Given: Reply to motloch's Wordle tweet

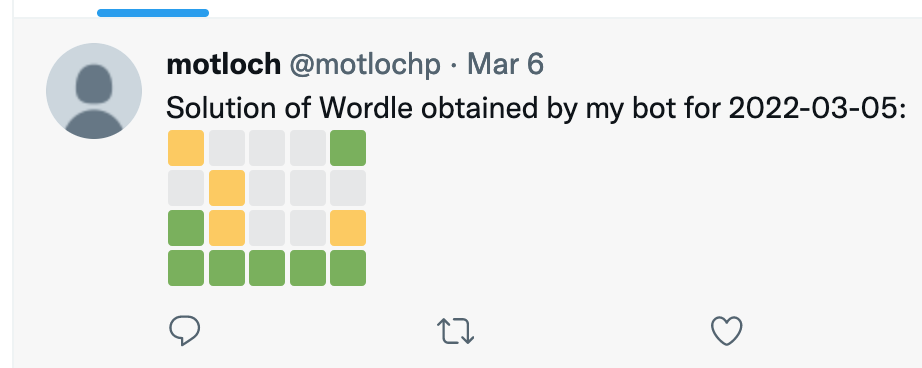Looking at the screenshot, I should tap(185, 330).
